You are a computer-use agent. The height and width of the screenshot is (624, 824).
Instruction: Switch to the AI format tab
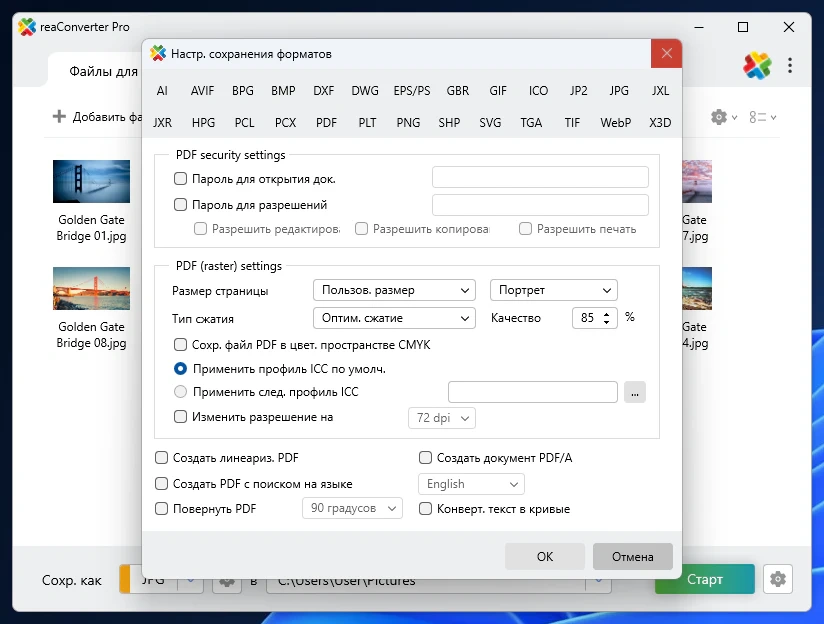click(x=162, y=91)
